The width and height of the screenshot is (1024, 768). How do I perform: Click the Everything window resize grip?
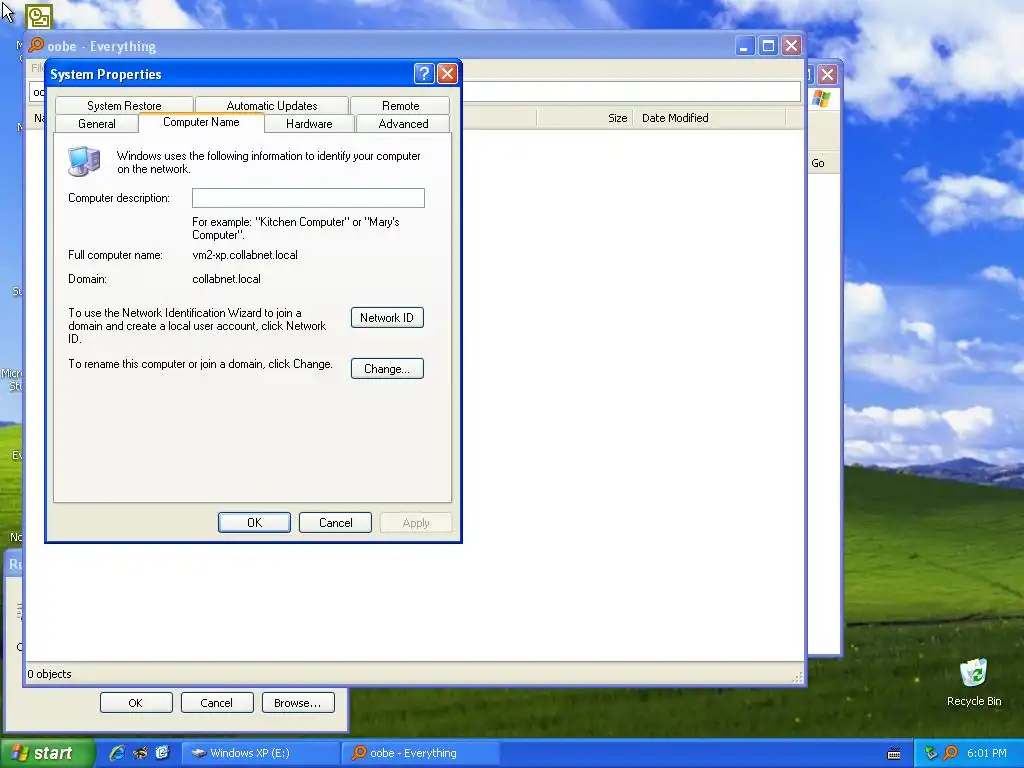(797, 677)
